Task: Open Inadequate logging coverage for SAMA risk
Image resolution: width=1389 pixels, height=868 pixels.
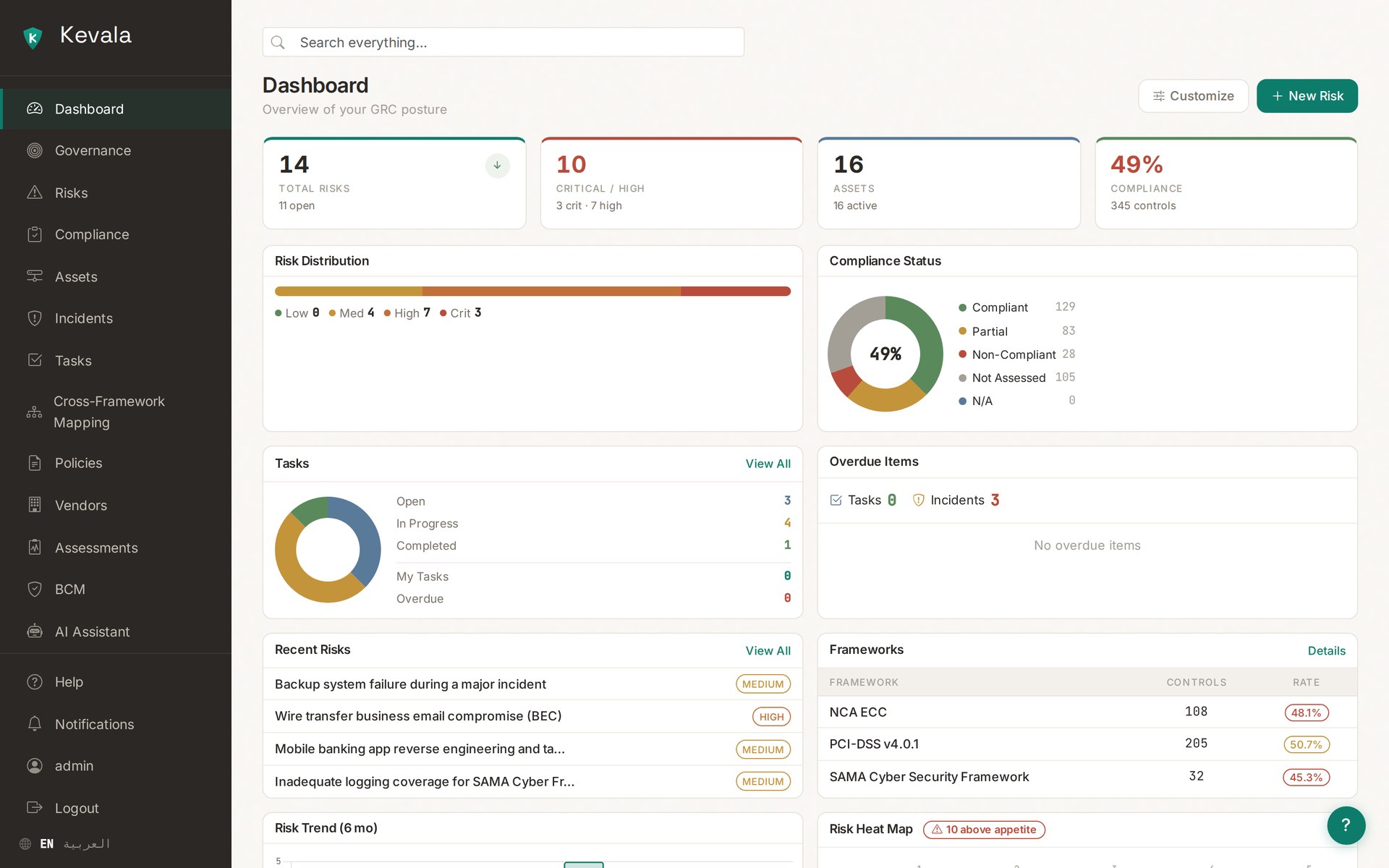Action: tap(532, 782)
